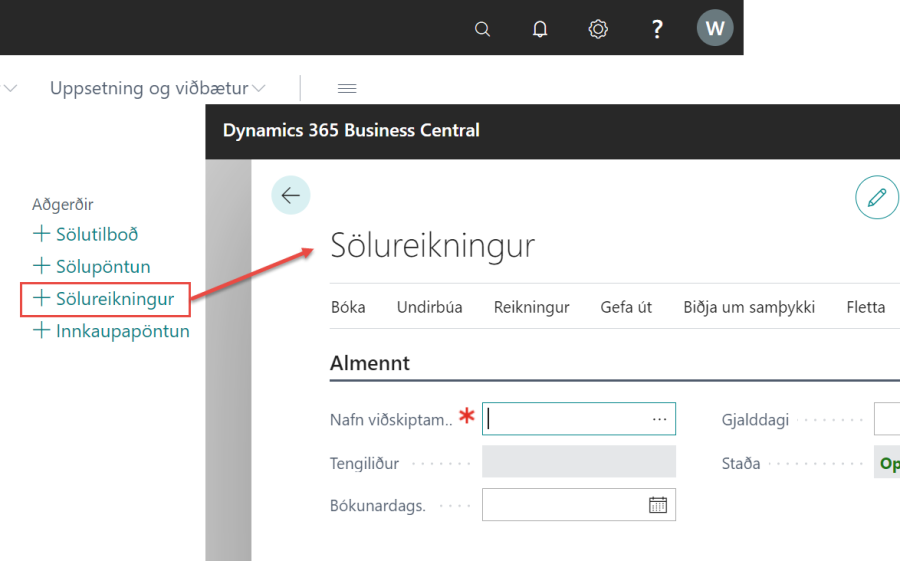This screenshot has width=900, height=561.
Task: Open the Undirbúa menu
Action: click(x=429, y=307)
